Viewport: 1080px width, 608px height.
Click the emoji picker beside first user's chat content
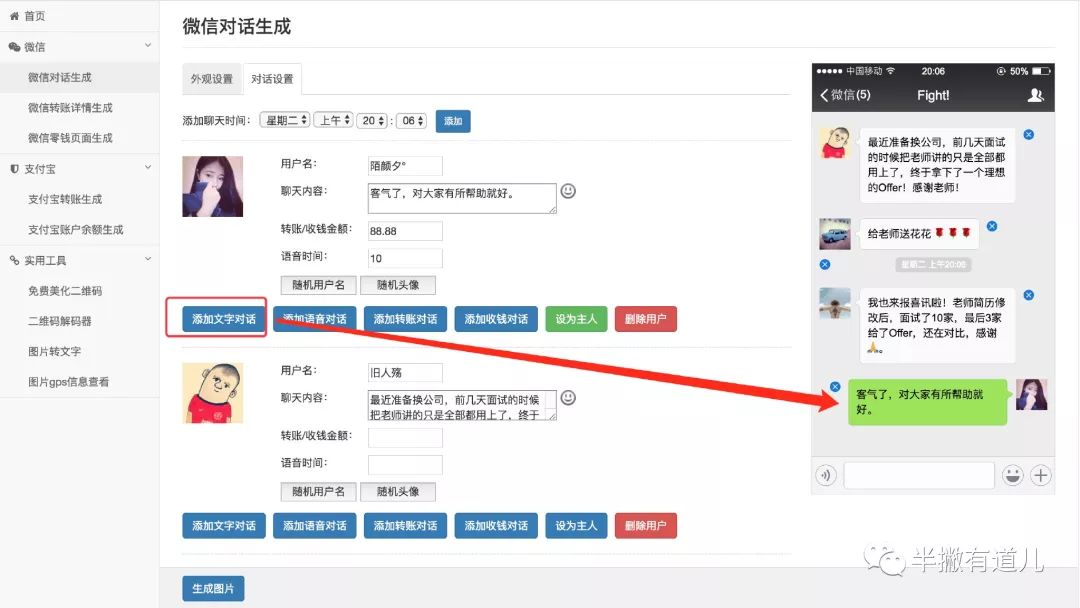click(568, 191)
